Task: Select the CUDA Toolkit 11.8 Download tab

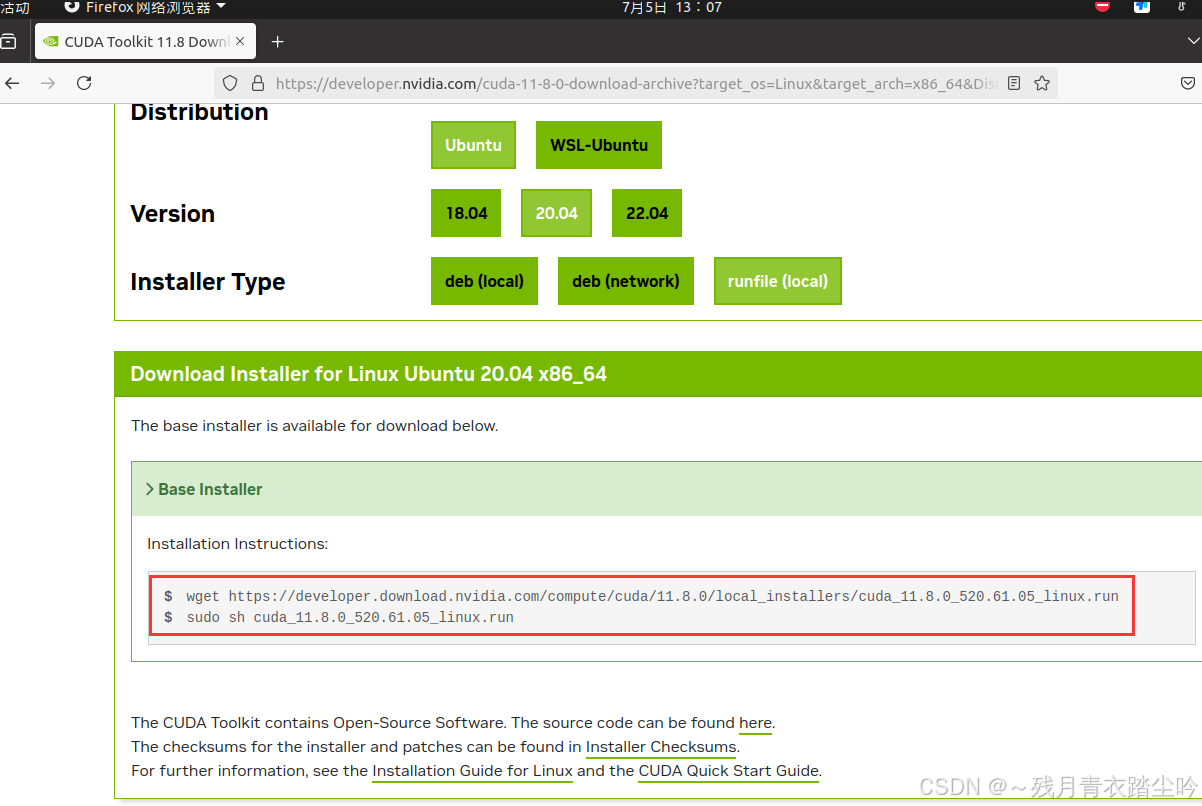Action: point(146,42)
